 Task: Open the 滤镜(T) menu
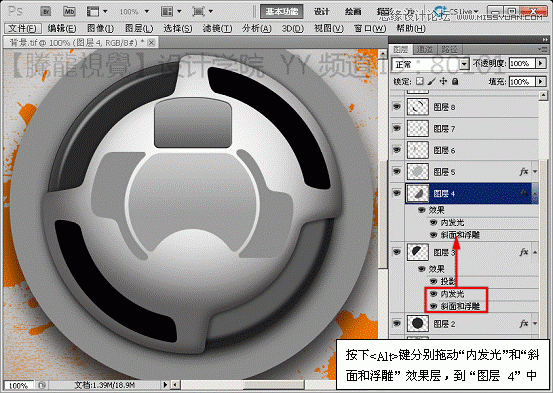217,28
